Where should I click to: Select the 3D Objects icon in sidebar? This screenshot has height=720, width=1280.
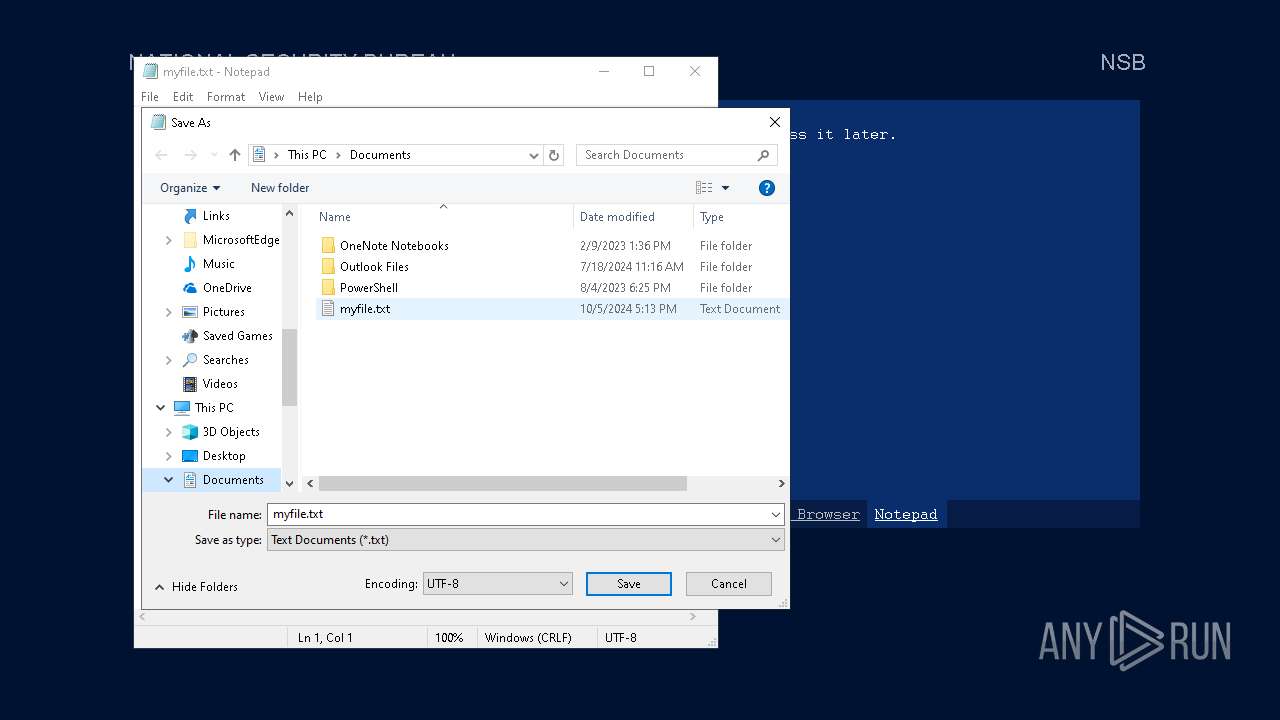click(190, 432)
